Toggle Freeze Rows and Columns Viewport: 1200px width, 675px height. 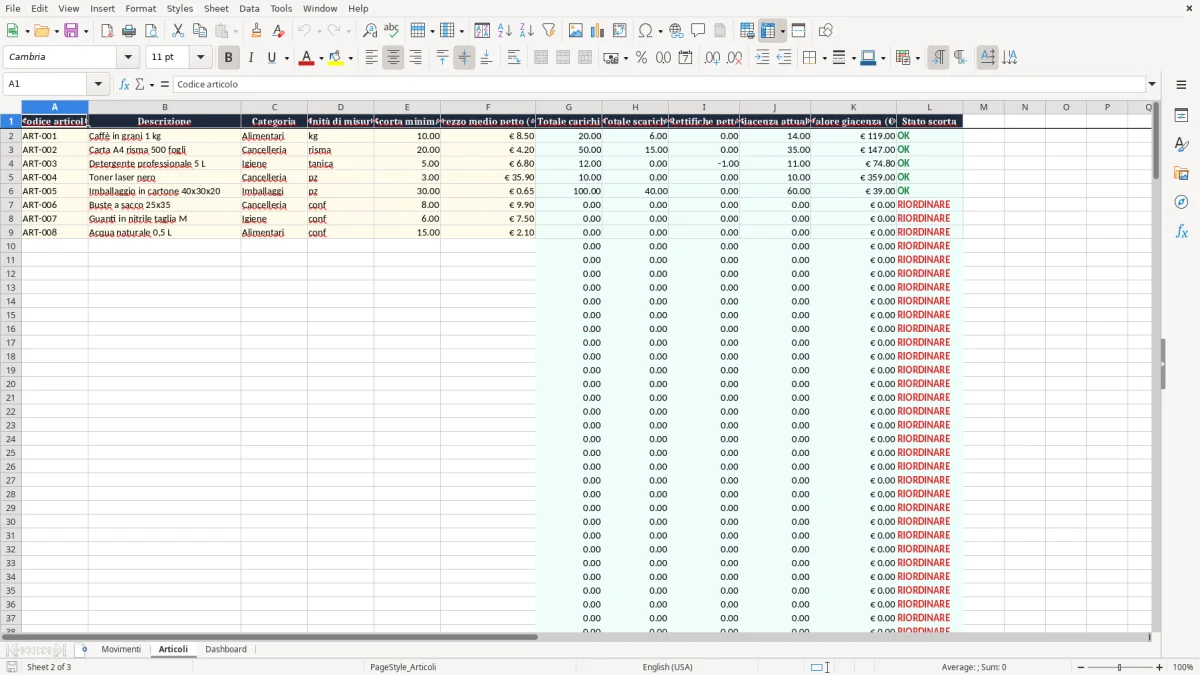tap(768, 31)
